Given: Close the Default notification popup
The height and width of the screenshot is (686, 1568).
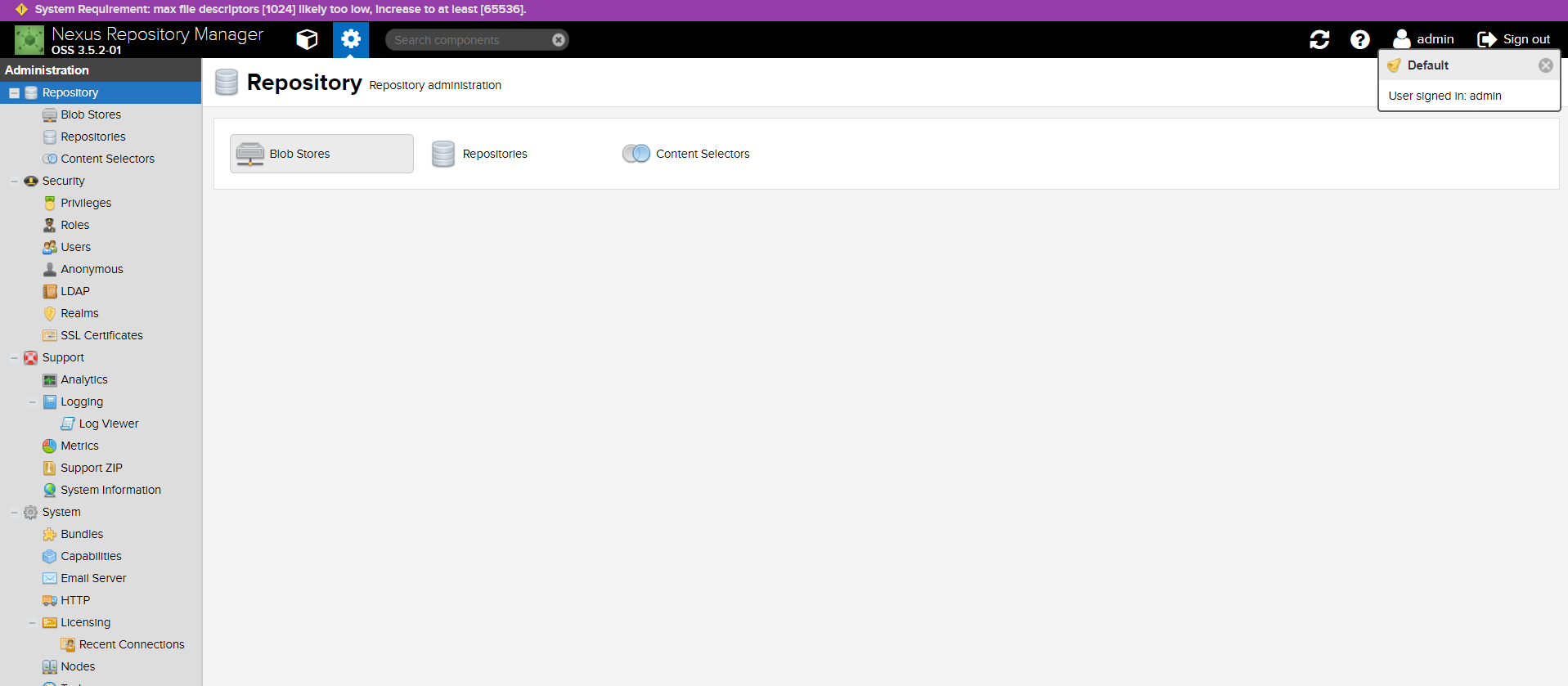Looking at the screenshot, I should point(1545,65).
